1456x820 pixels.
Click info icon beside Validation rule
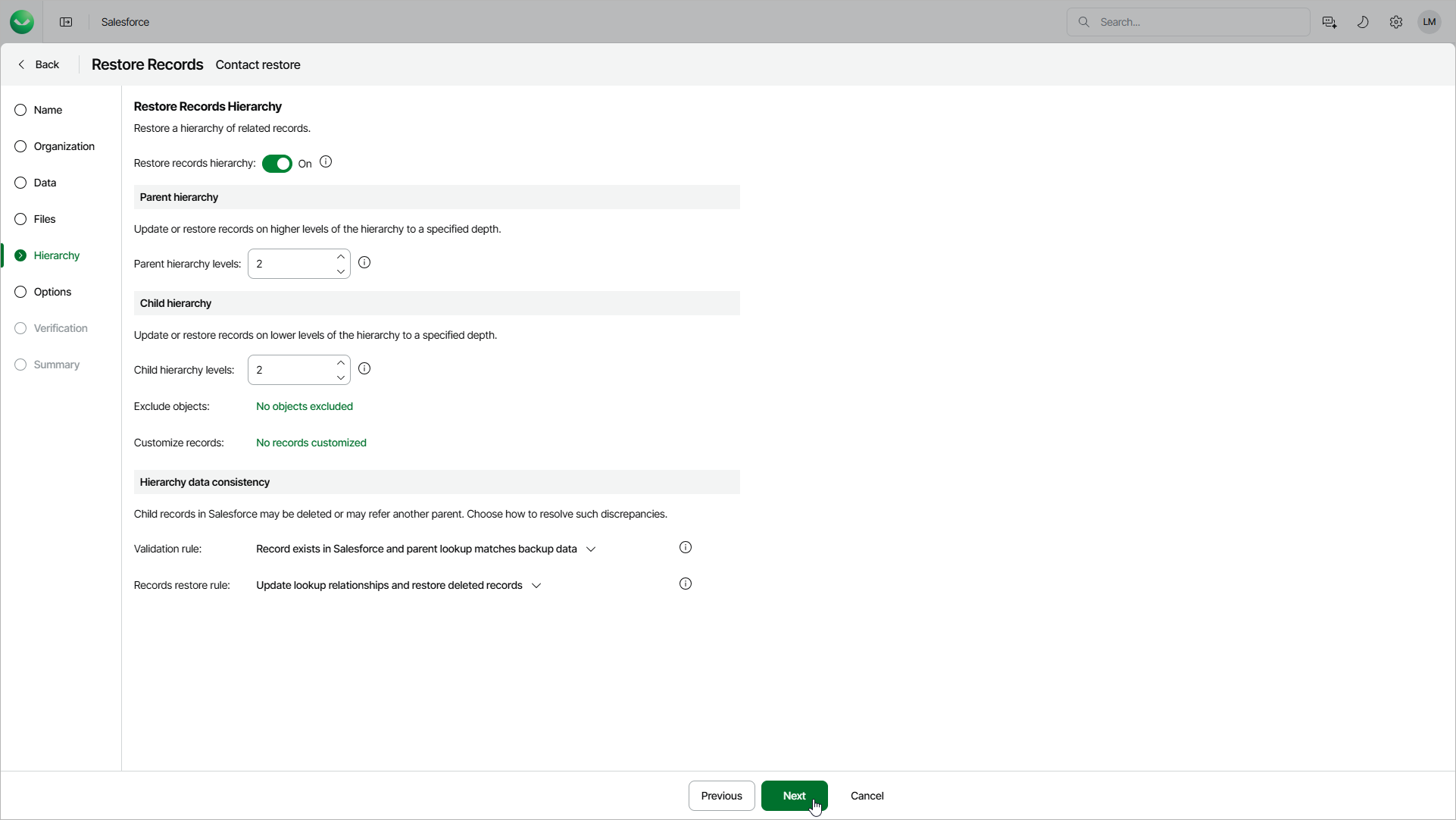click(685, 548)
